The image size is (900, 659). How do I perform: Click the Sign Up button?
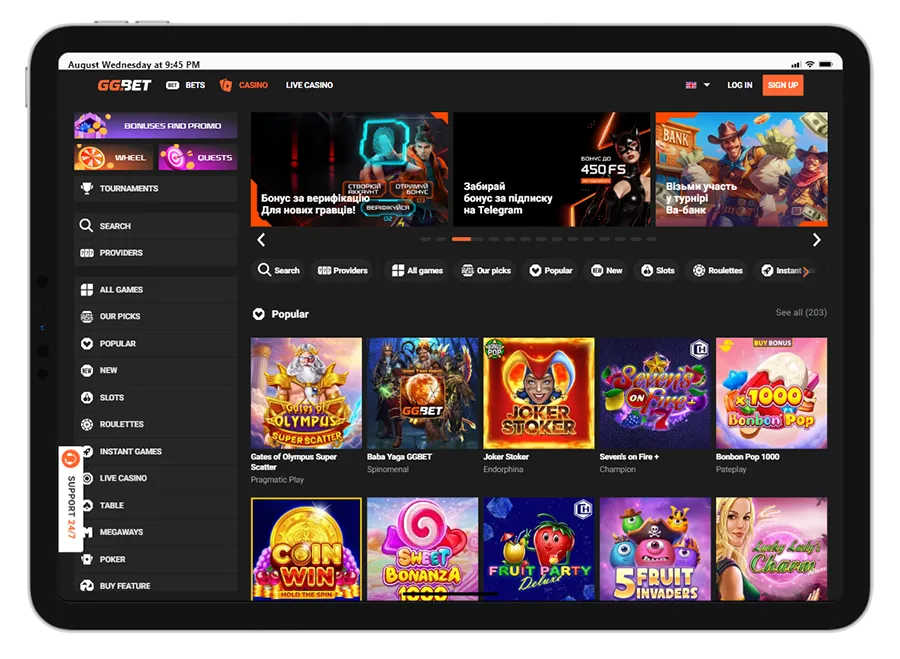(x=783, y=85)
